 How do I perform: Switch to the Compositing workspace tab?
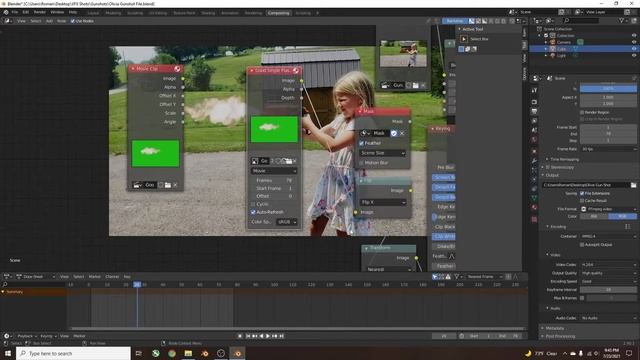(278, 13)
